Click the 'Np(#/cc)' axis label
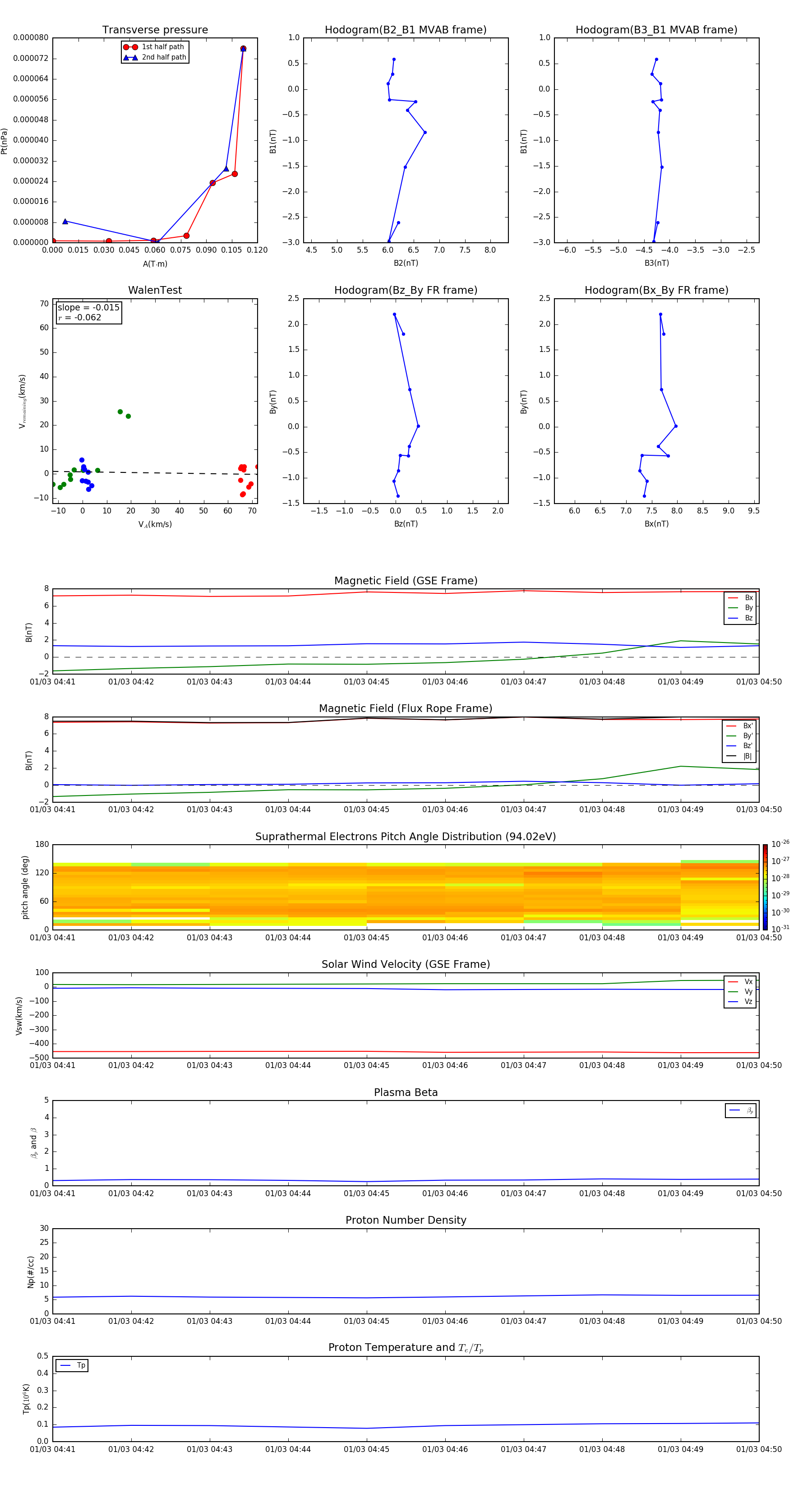The image size is (812, 1489). pos(31,1272)
